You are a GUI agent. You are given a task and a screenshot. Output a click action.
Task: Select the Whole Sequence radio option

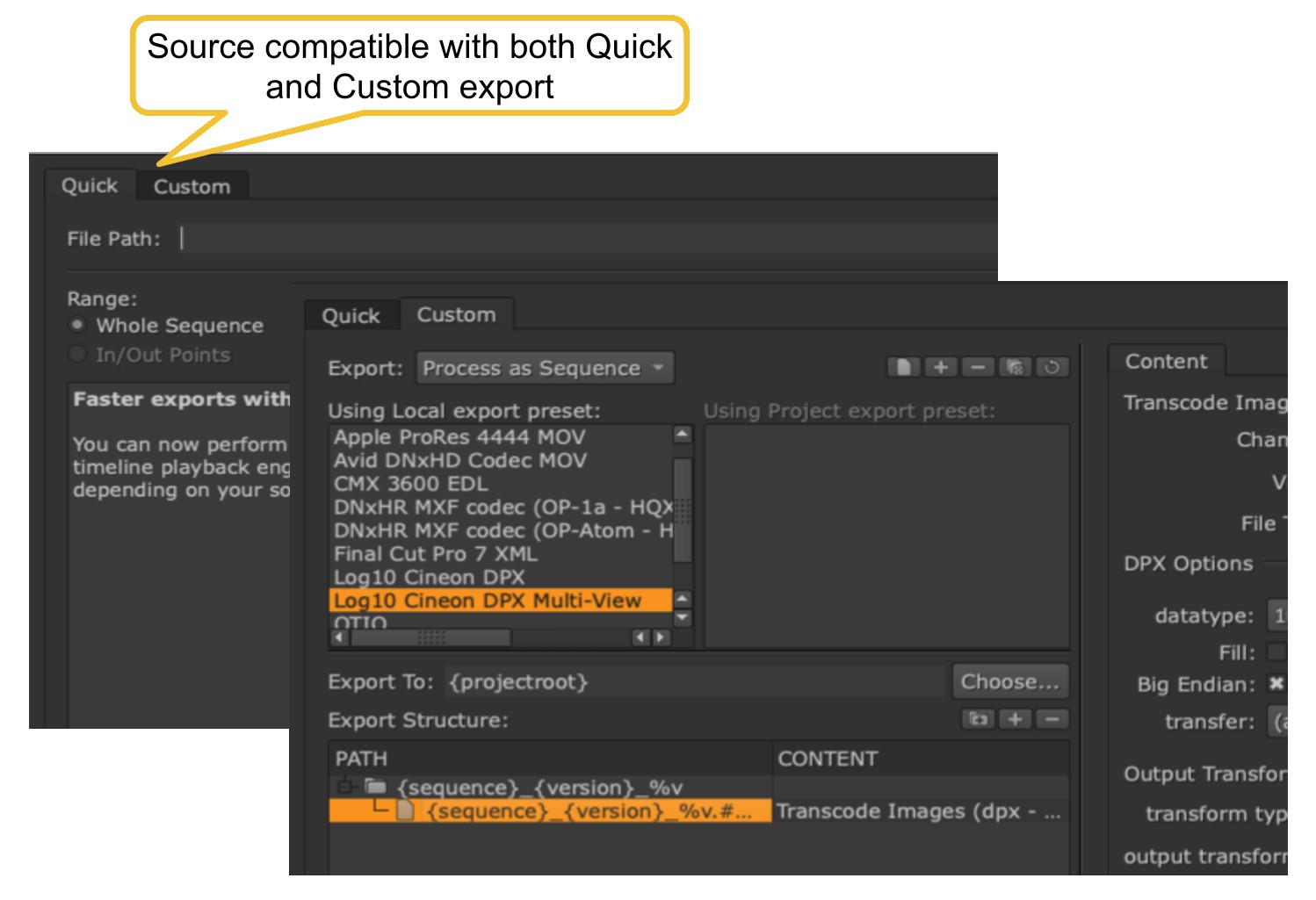[78, 325]
